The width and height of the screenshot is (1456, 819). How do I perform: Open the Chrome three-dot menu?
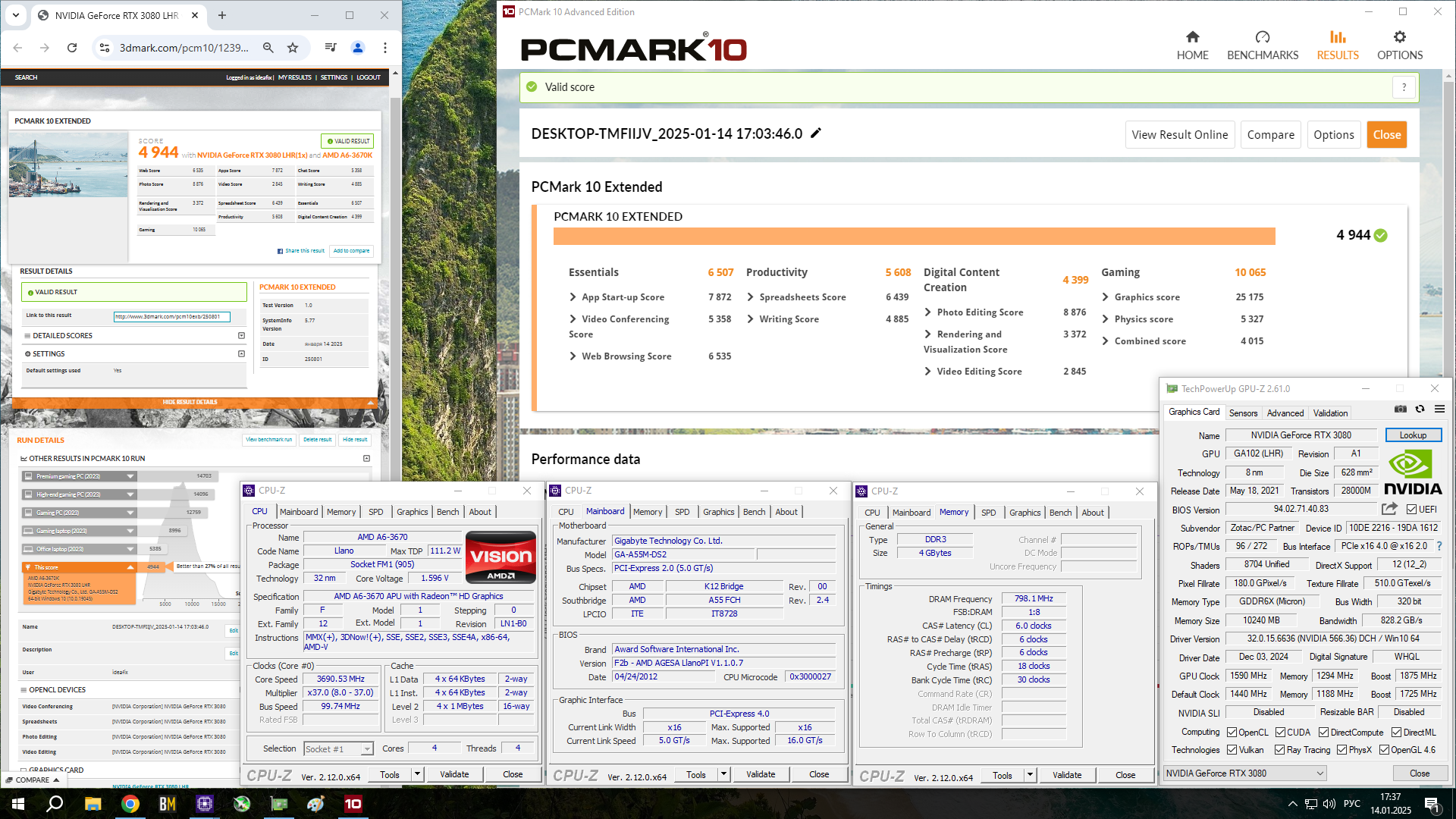click(x=385, y=48)
